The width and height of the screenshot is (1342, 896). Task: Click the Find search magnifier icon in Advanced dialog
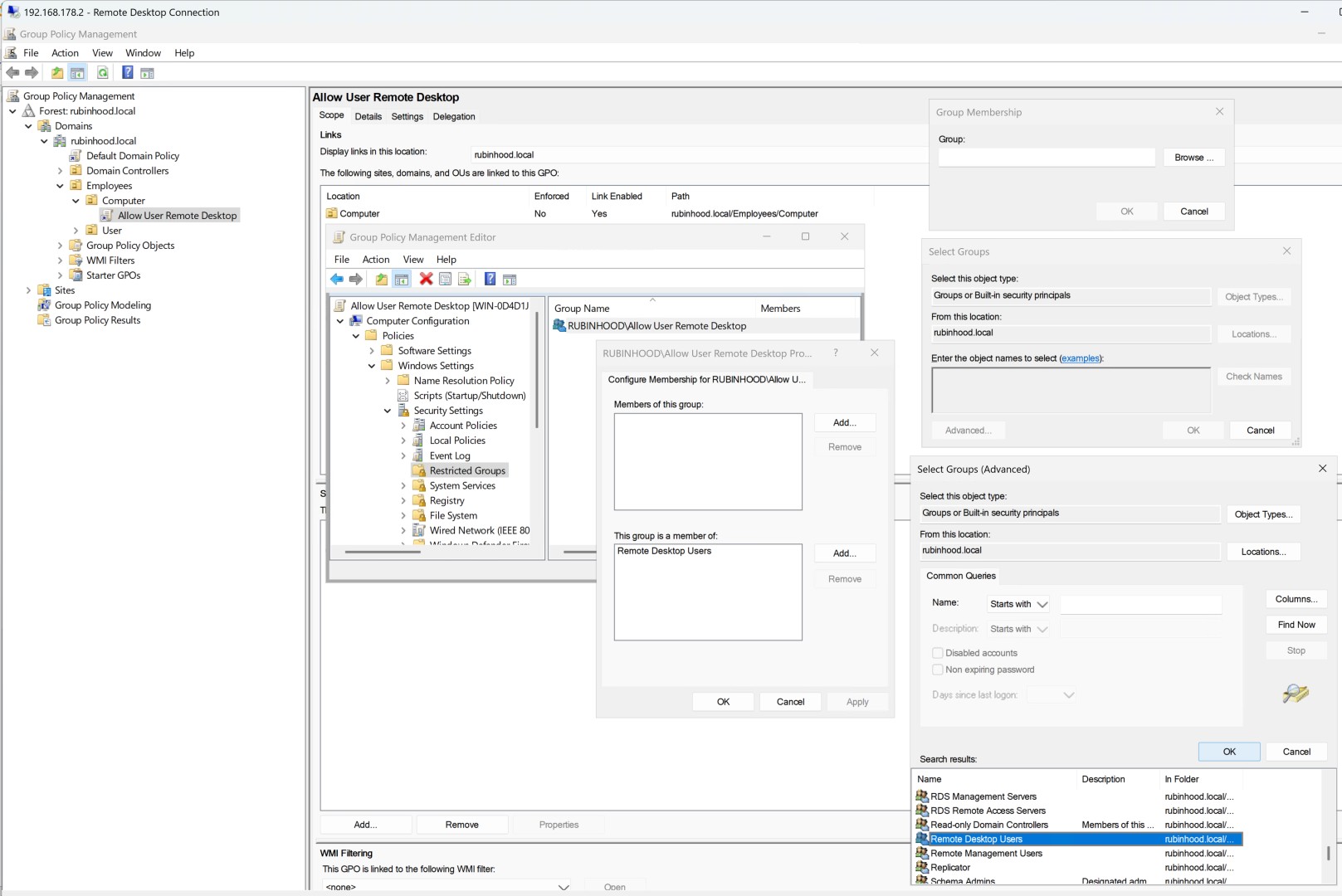(x=1296, y=693)
